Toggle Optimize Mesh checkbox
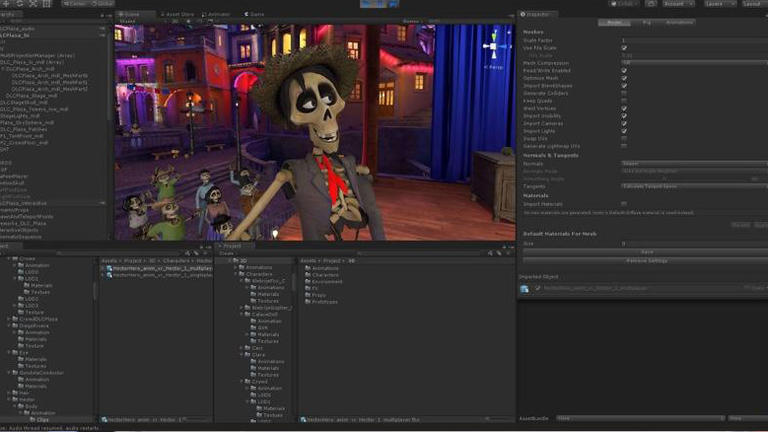This screenshot has height=432, width=768. click(624, 78)
